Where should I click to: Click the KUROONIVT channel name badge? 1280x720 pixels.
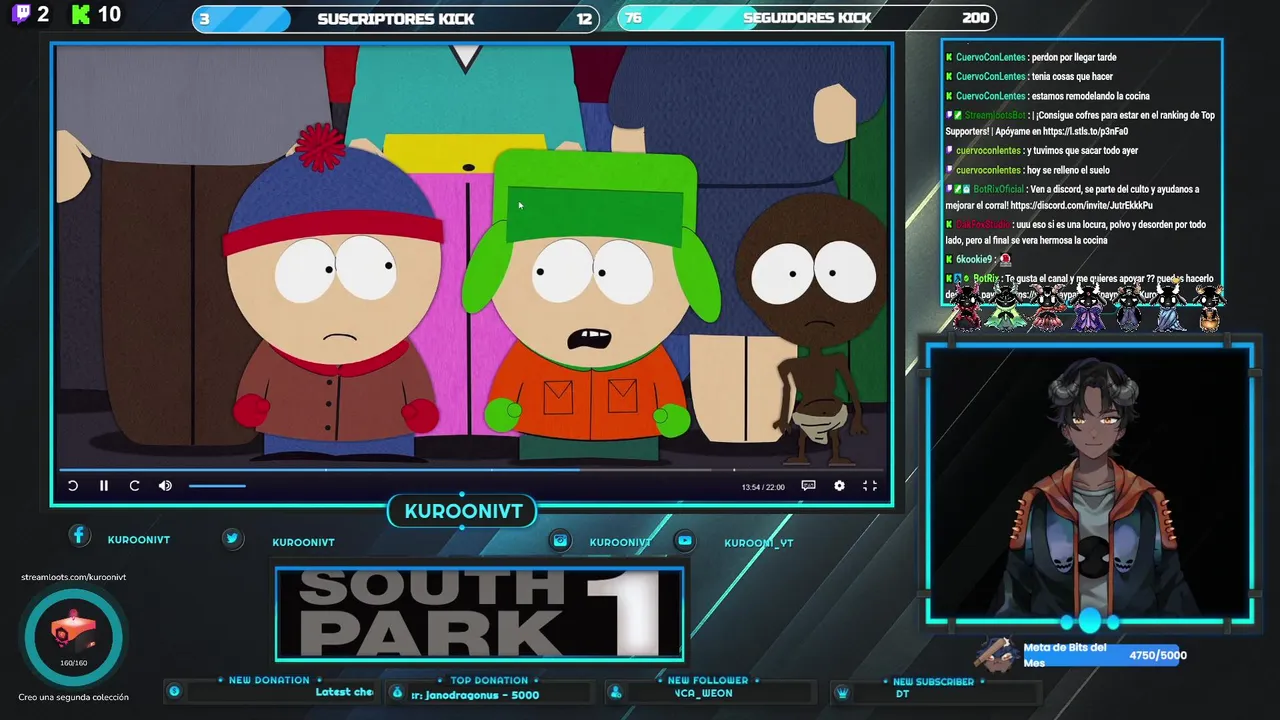(x=463, y=511)
